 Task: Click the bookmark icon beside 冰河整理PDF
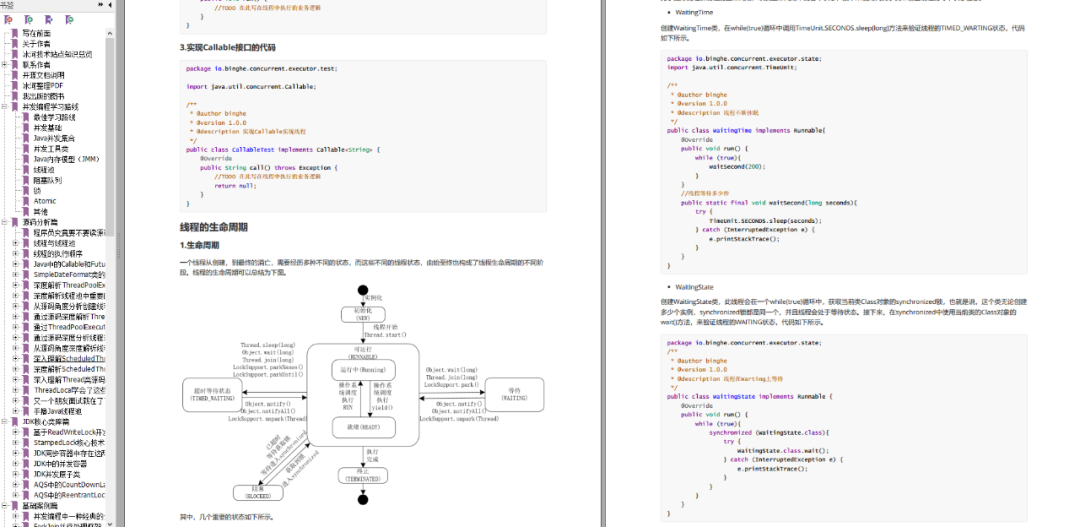point(14,86)
